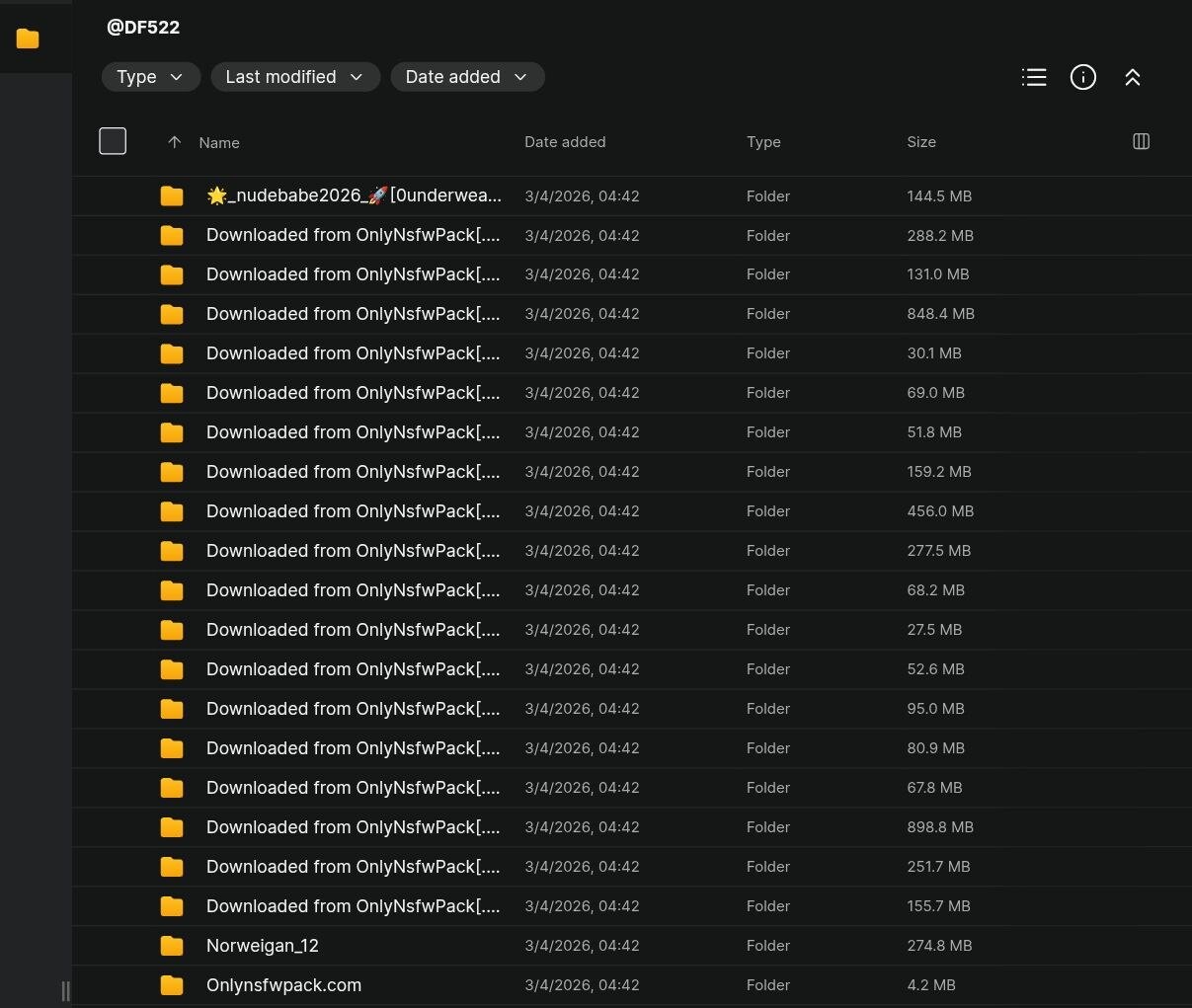Open the column settings icon
Viewport: 1192px width, 1008px height.
1141,141
